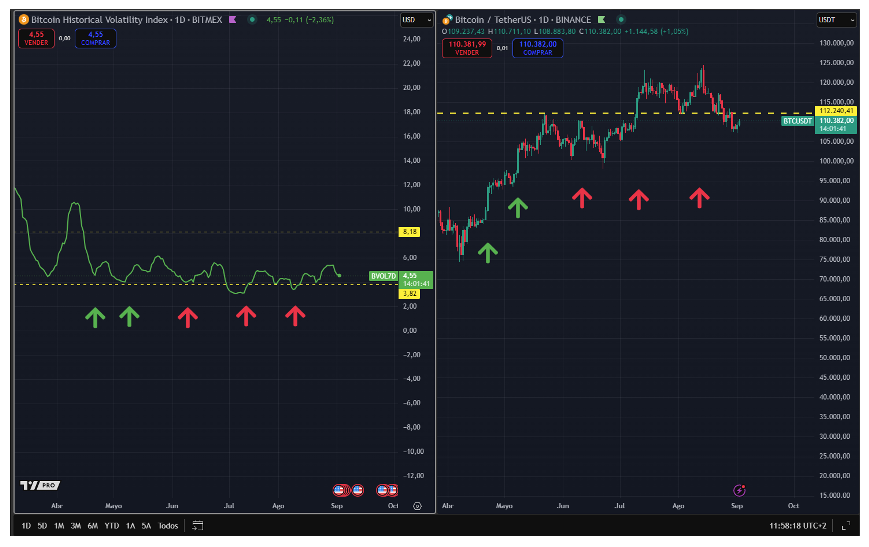Select the 1D time range
869x547 pixels.
(26, 526)
